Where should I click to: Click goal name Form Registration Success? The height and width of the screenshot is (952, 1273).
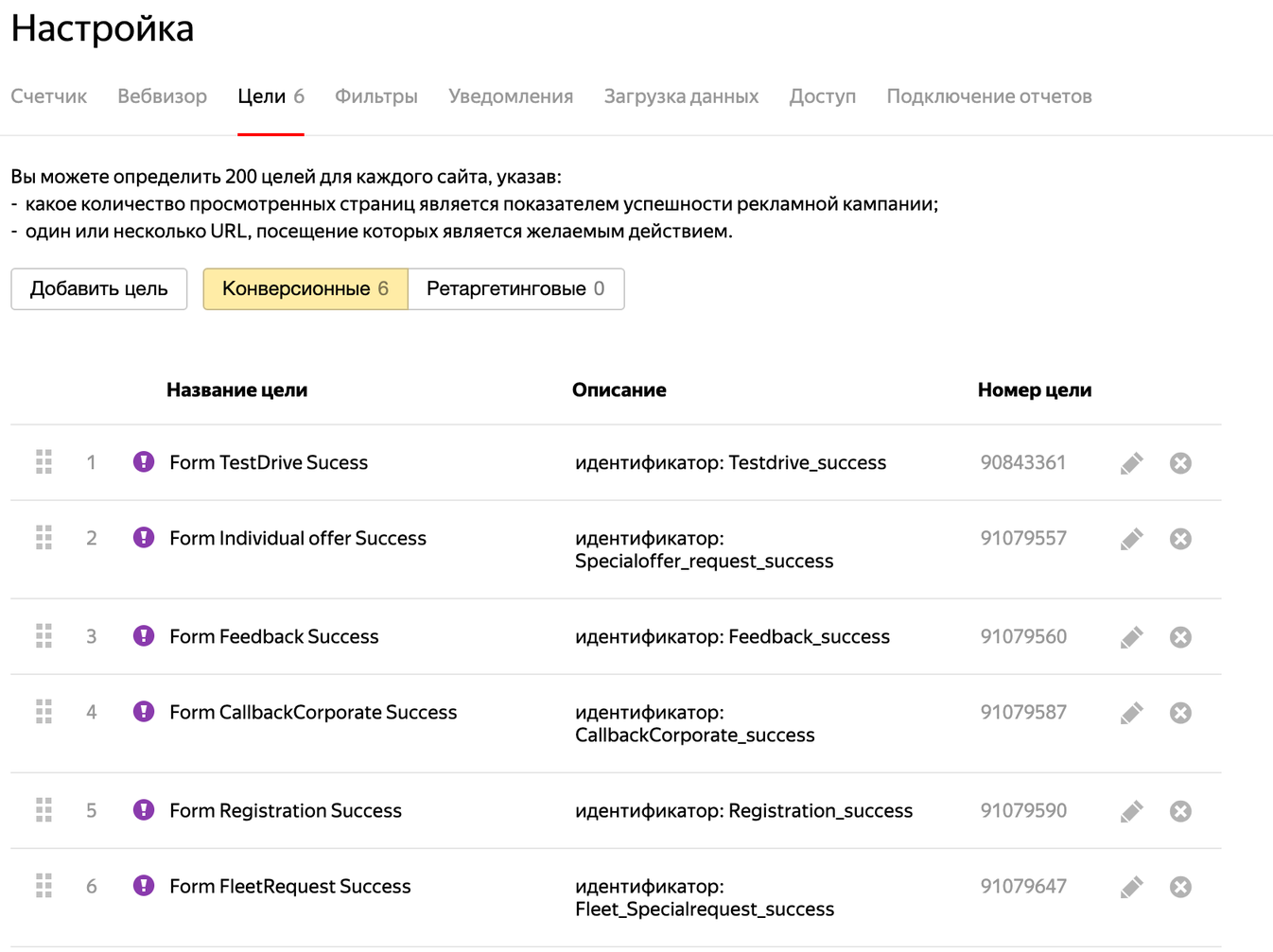(286, 810)
